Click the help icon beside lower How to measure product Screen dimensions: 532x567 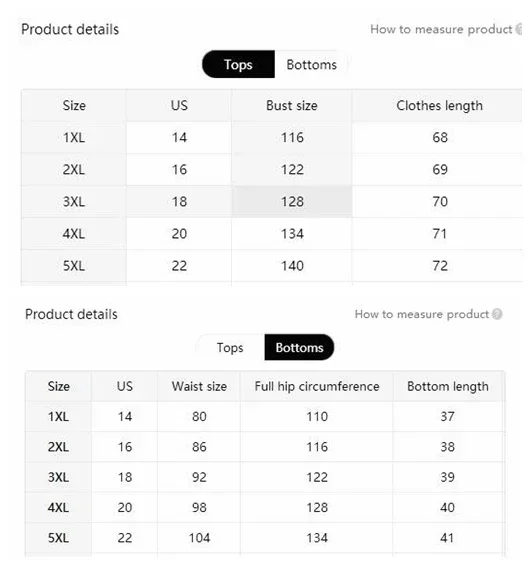click(497, 314)
